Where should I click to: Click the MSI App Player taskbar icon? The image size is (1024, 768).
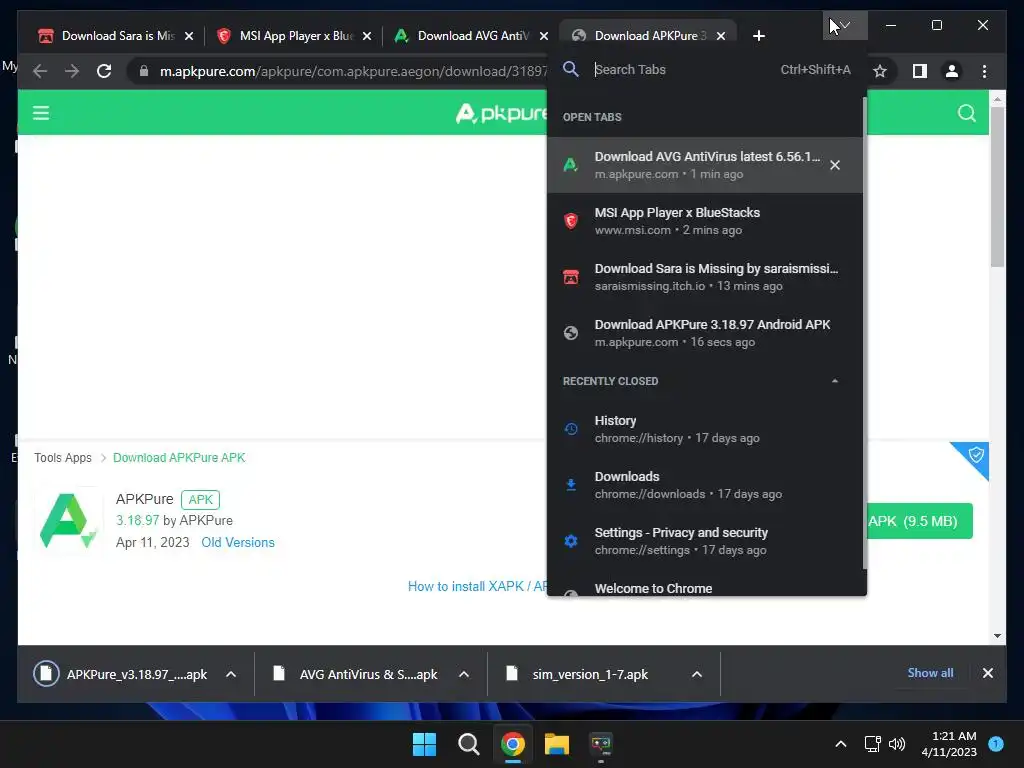click(x=601, y=744)
